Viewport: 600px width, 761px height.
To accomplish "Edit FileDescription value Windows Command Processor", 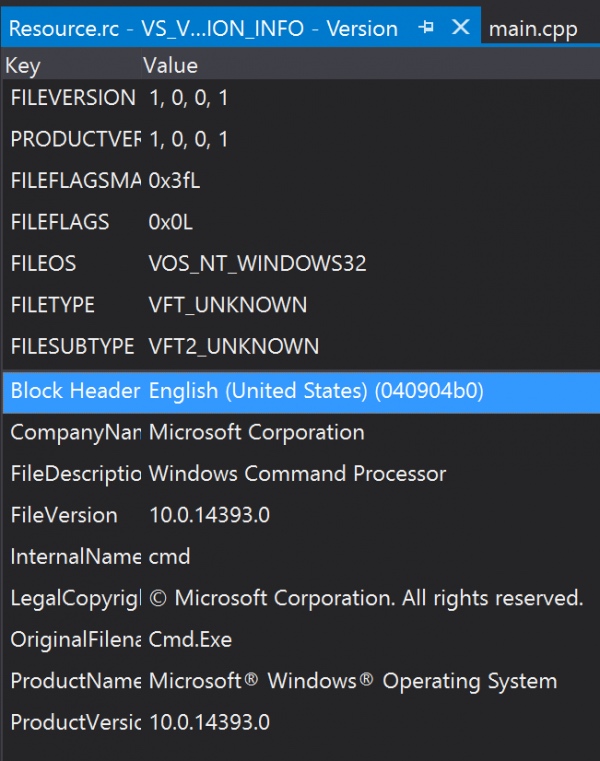I will coord(297,474).
